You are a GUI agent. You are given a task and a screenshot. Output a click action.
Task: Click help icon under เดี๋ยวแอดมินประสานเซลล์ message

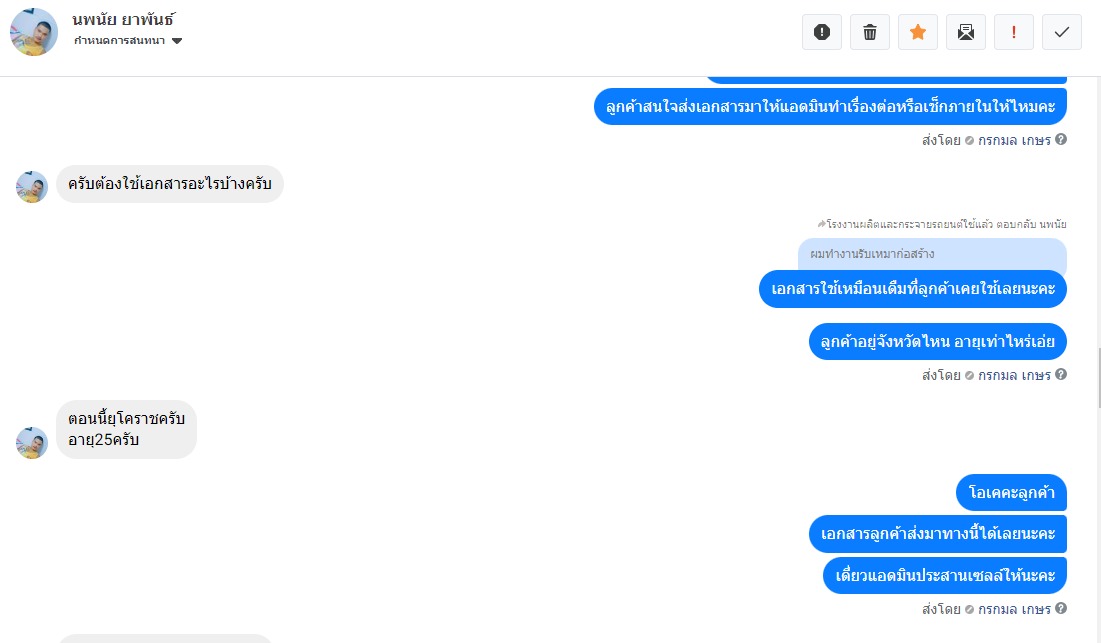1061,609
